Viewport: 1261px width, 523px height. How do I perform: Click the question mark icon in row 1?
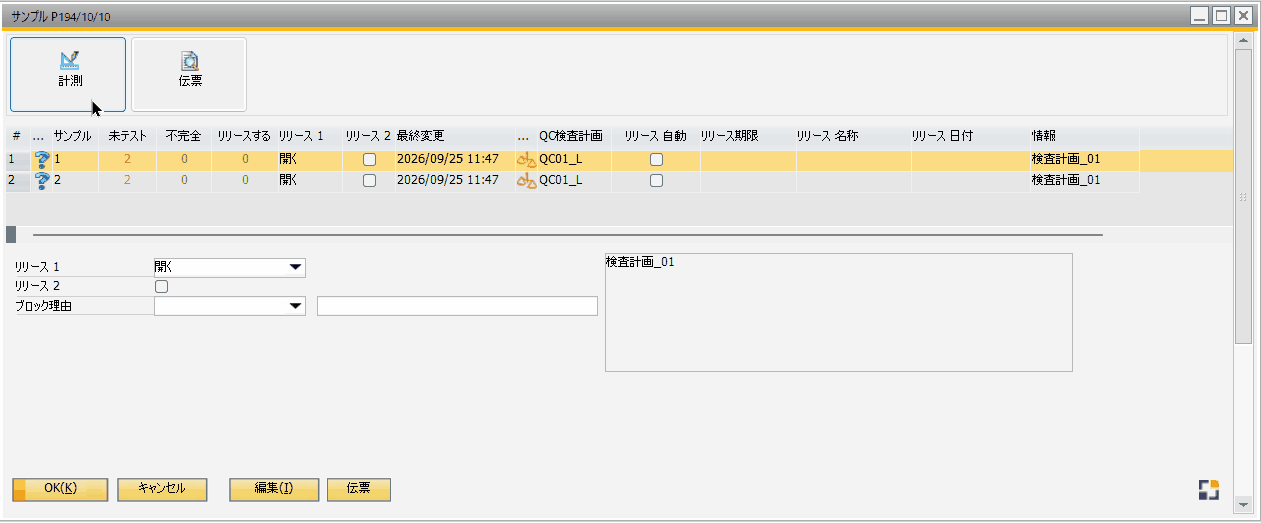(42, 159)
